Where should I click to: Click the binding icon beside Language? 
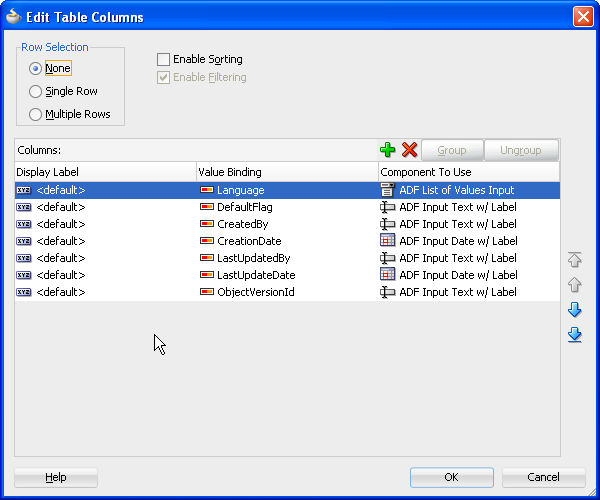[207, 190]
